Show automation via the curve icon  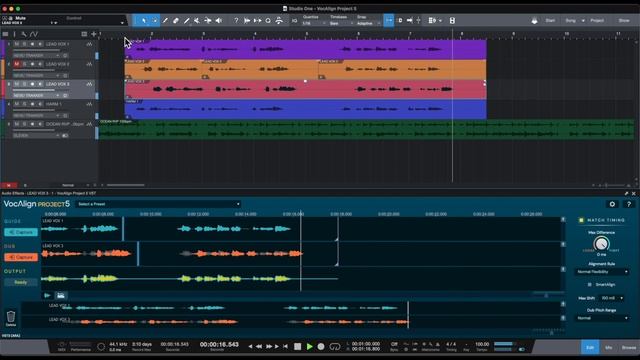34,34
